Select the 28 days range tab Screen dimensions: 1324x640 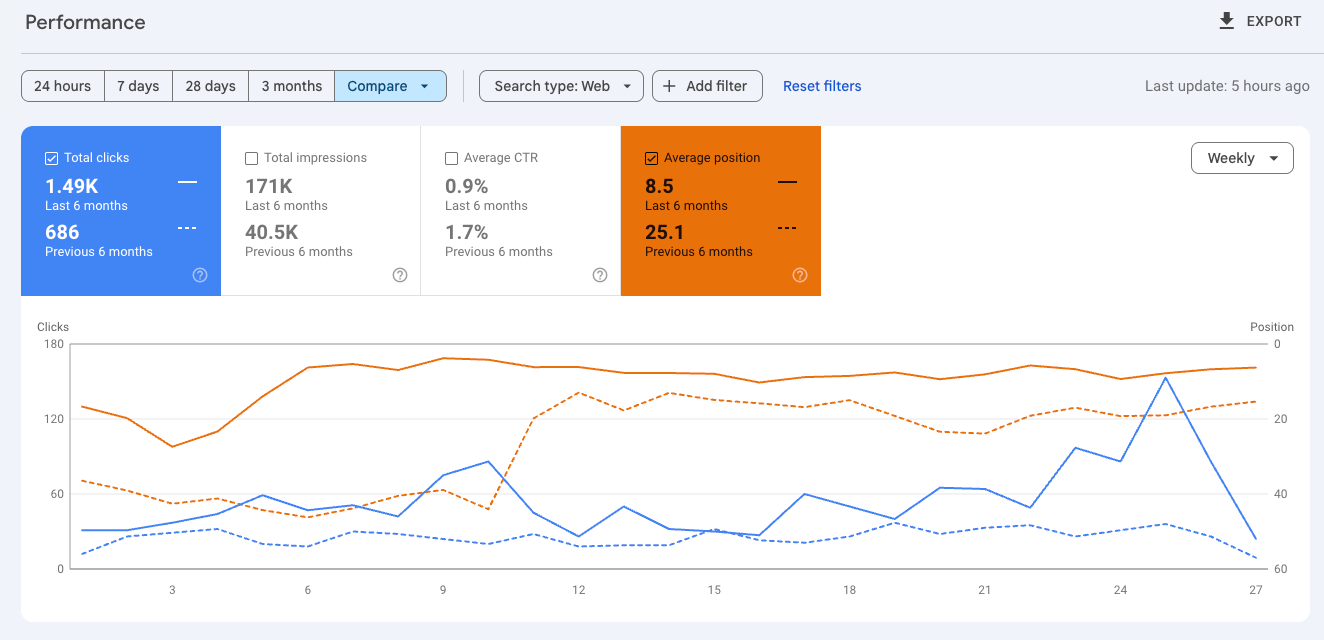point(211,86)
